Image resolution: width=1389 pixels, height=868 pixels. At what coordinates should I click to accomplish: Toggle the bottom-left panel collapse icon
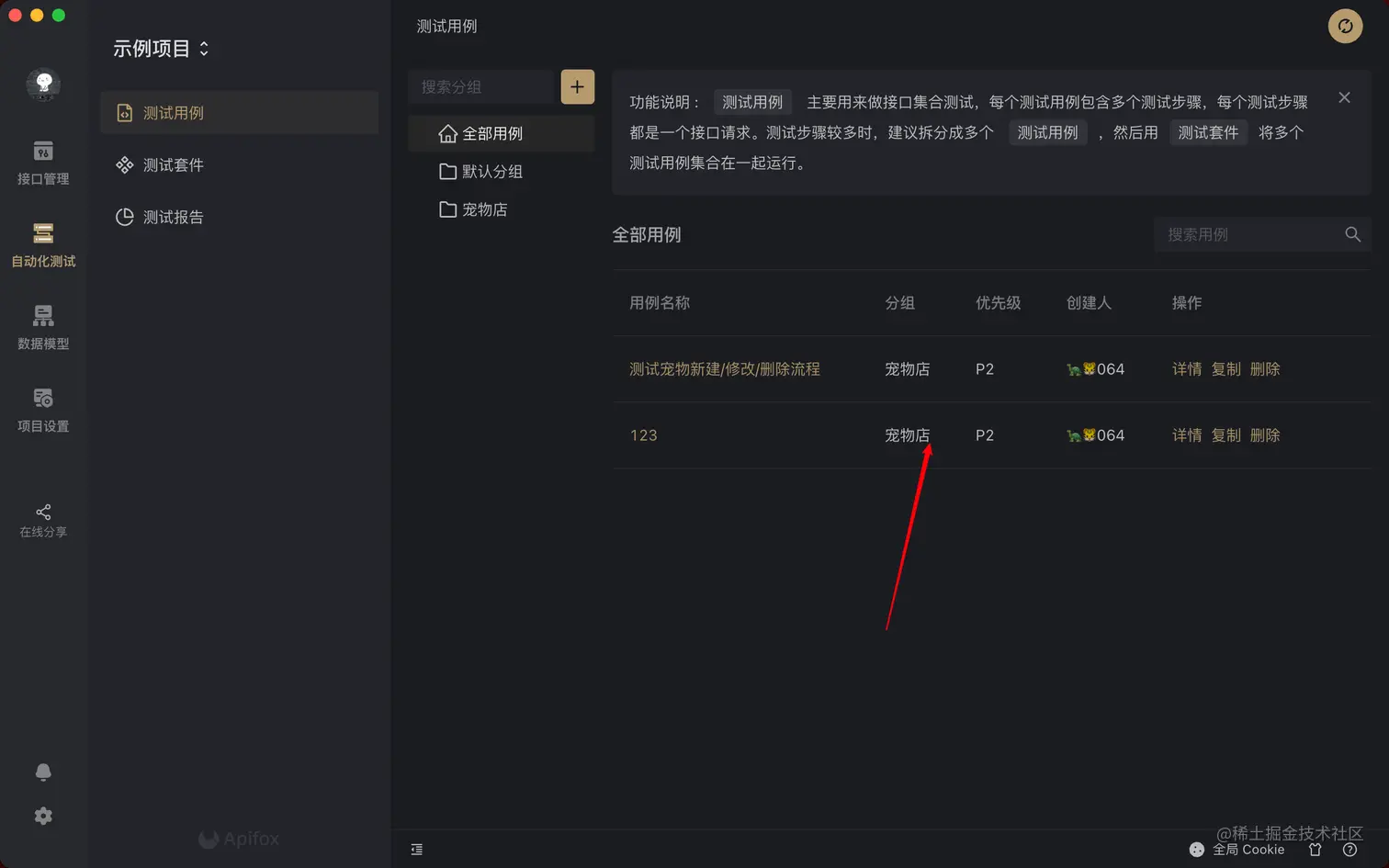point(417,850)
